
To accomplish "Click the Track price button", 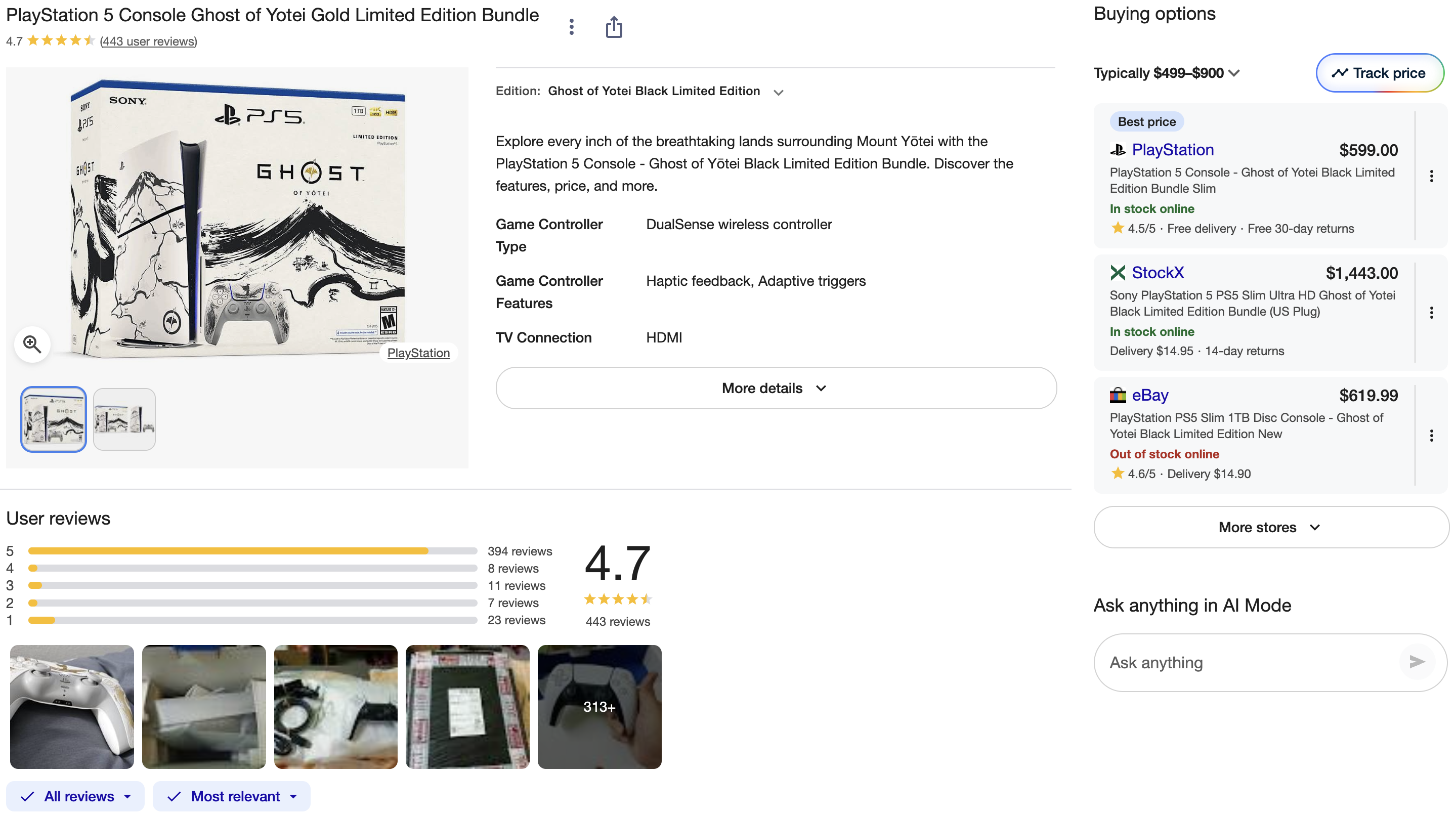I will [x=1379, y=73].
